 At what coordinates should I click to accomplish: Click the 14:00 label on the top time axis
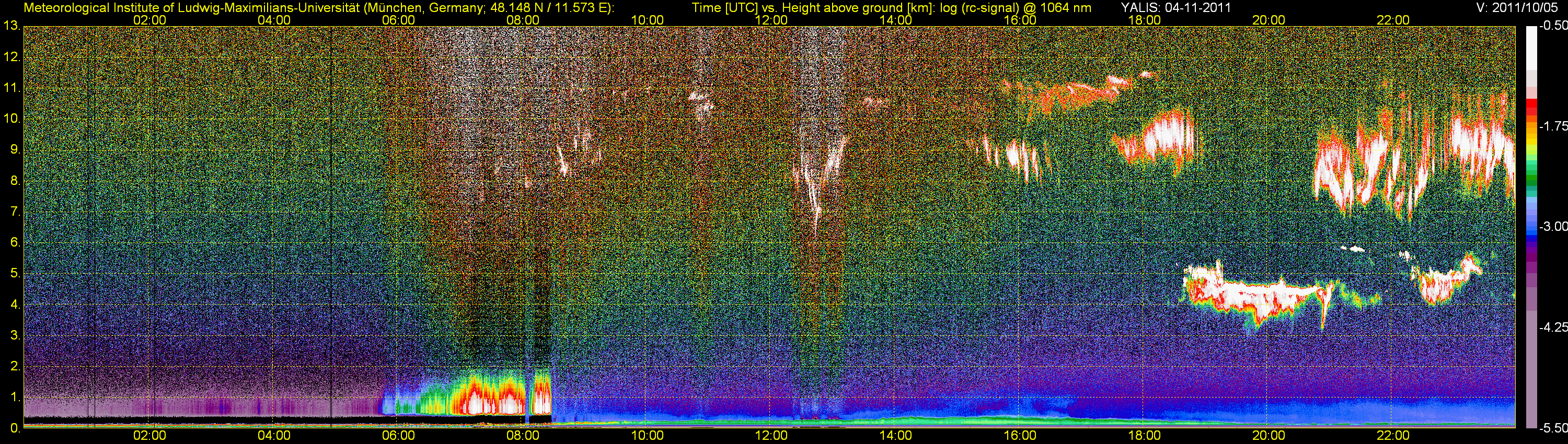click(896, 20)
